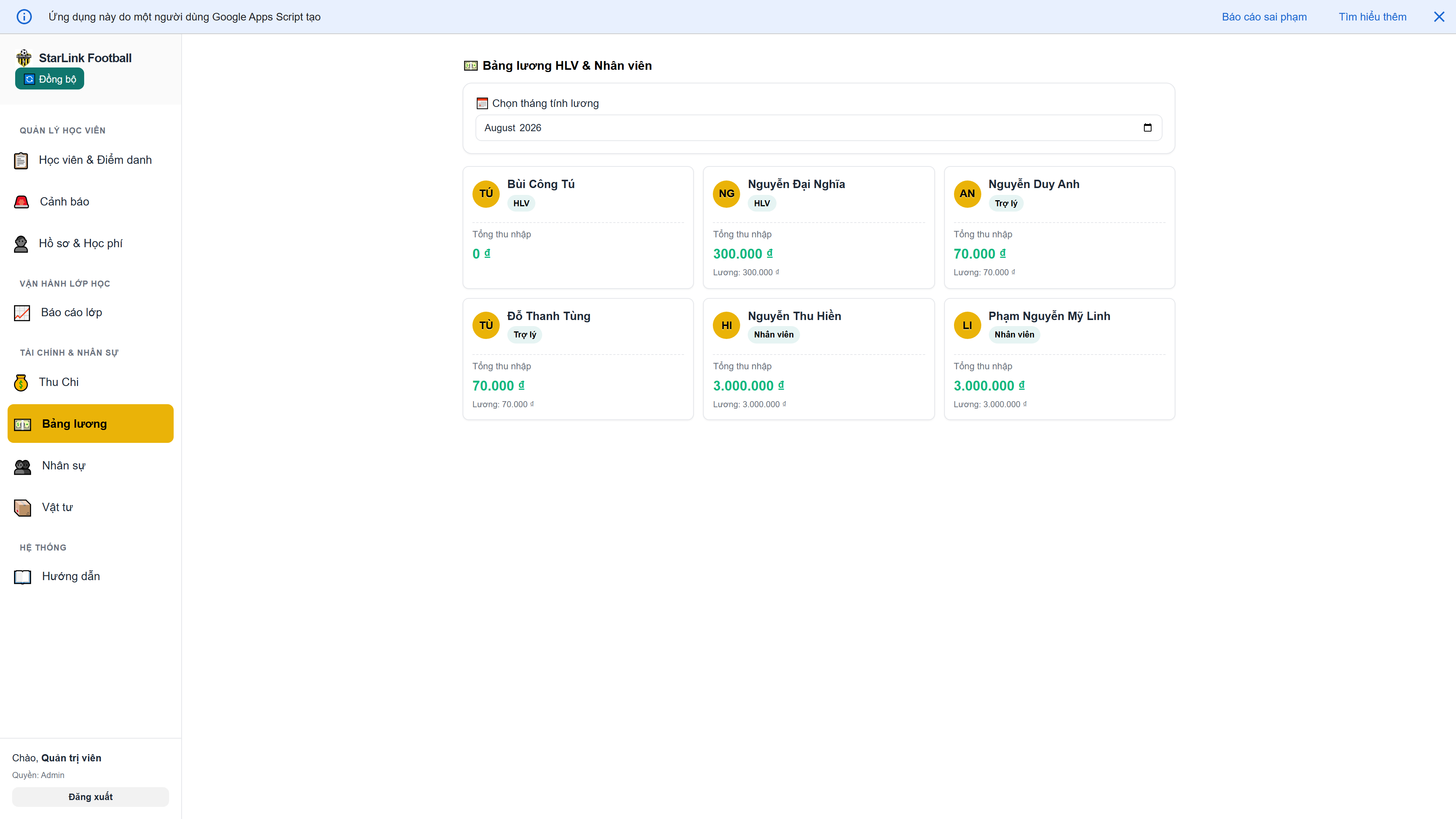The height and width of the screenshot is (819, 1456).
Task: Dismiss the Google Apps Script banner
Action: click(x=1439, y=16)
